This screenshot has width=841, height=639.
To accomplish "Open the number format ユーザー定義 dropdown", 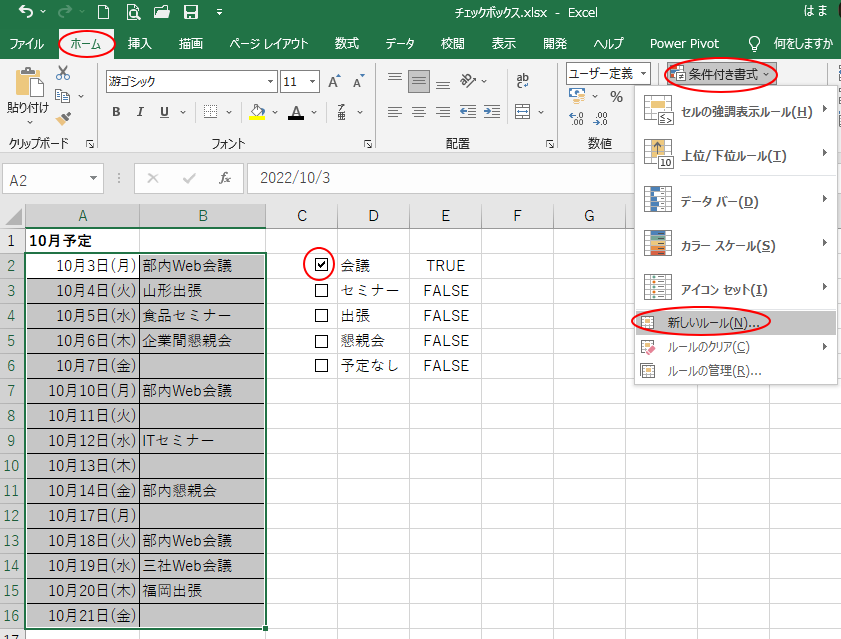I will pos(643,74).
